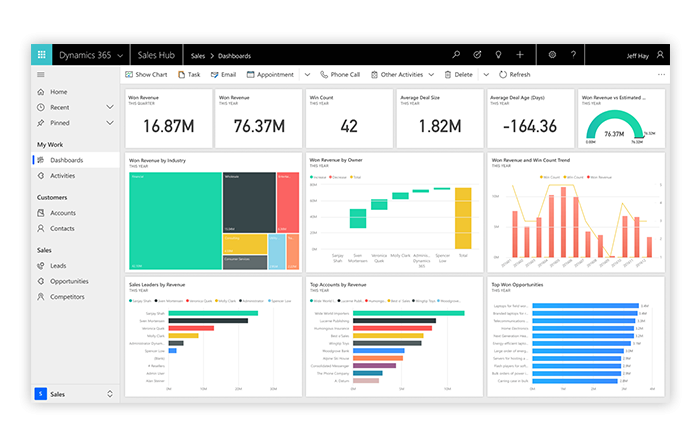Image resolution: width=700 pixels, height=446 pixels.
Task: Expand the Recent chevron
Action: (x=110, y=107)
